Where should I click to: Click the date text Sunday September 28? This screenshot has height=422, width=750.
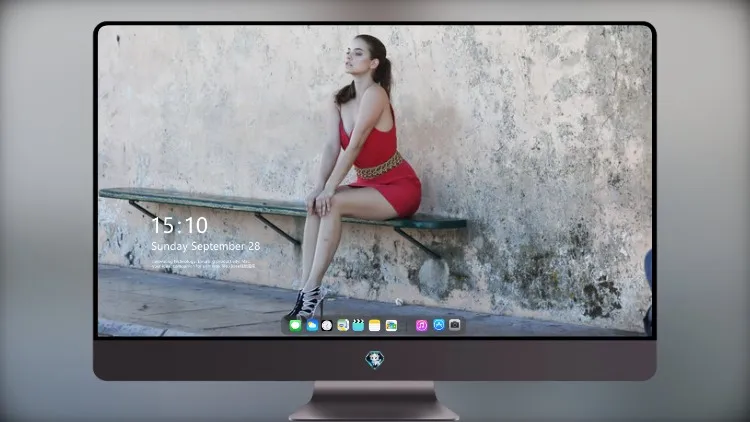pyautogui.click(x=206, y=246)
